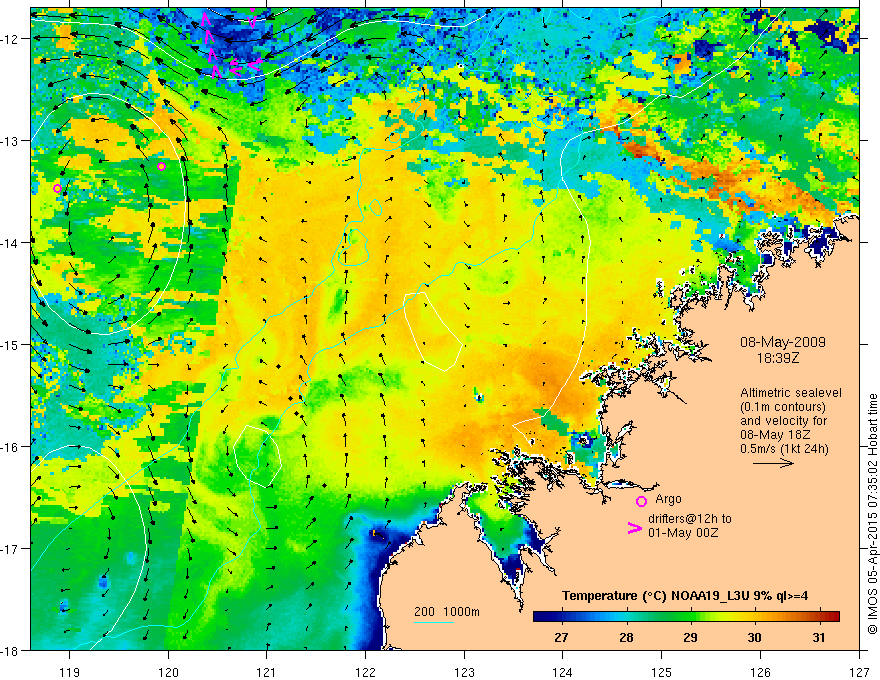880x680 pixels.
Task: Click the white closed contour near 121E, 16S
Action: pos(257,456)
